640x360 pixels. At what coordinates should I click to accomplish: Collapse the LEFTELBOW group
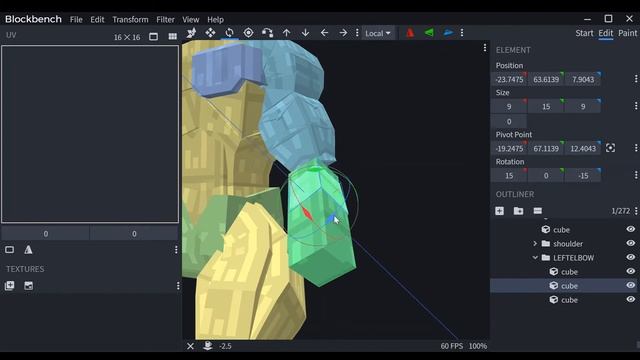click(535, 258)
